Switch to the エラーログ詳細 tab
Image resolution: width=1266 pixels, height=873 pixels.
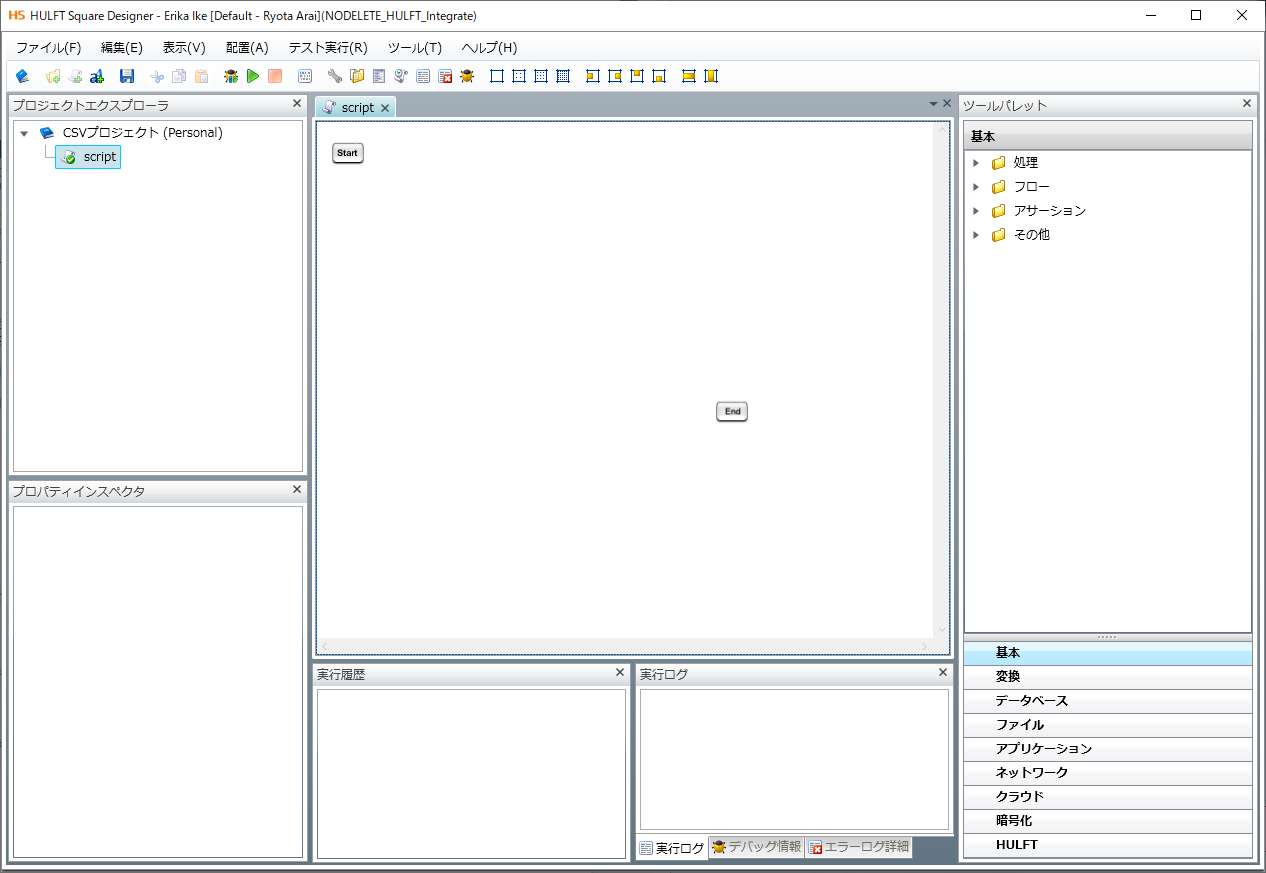pyautogui.click(x=859, y=847)
